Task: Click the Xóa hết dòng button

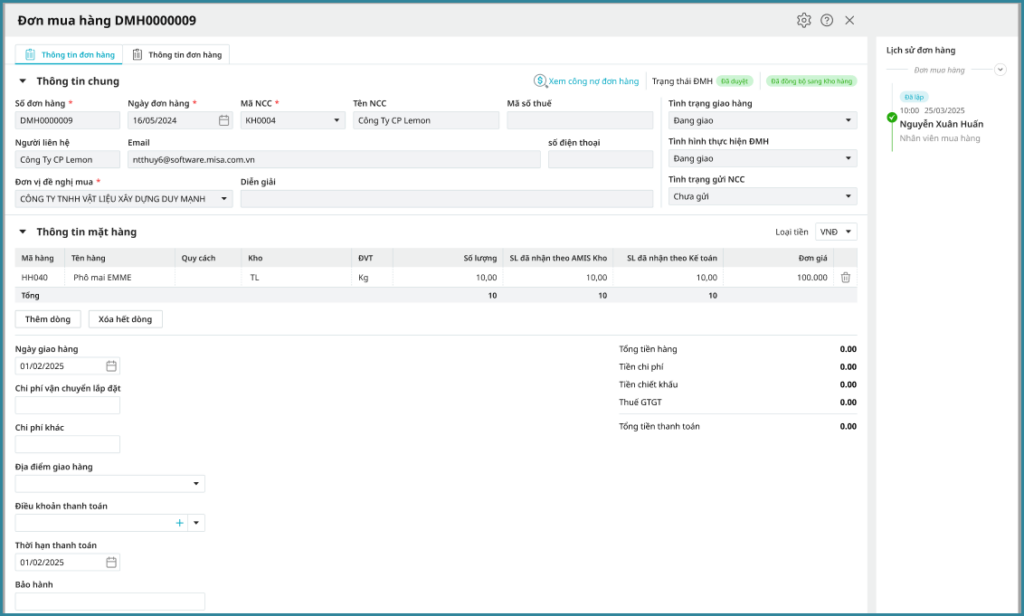Action: click(125, 319)
